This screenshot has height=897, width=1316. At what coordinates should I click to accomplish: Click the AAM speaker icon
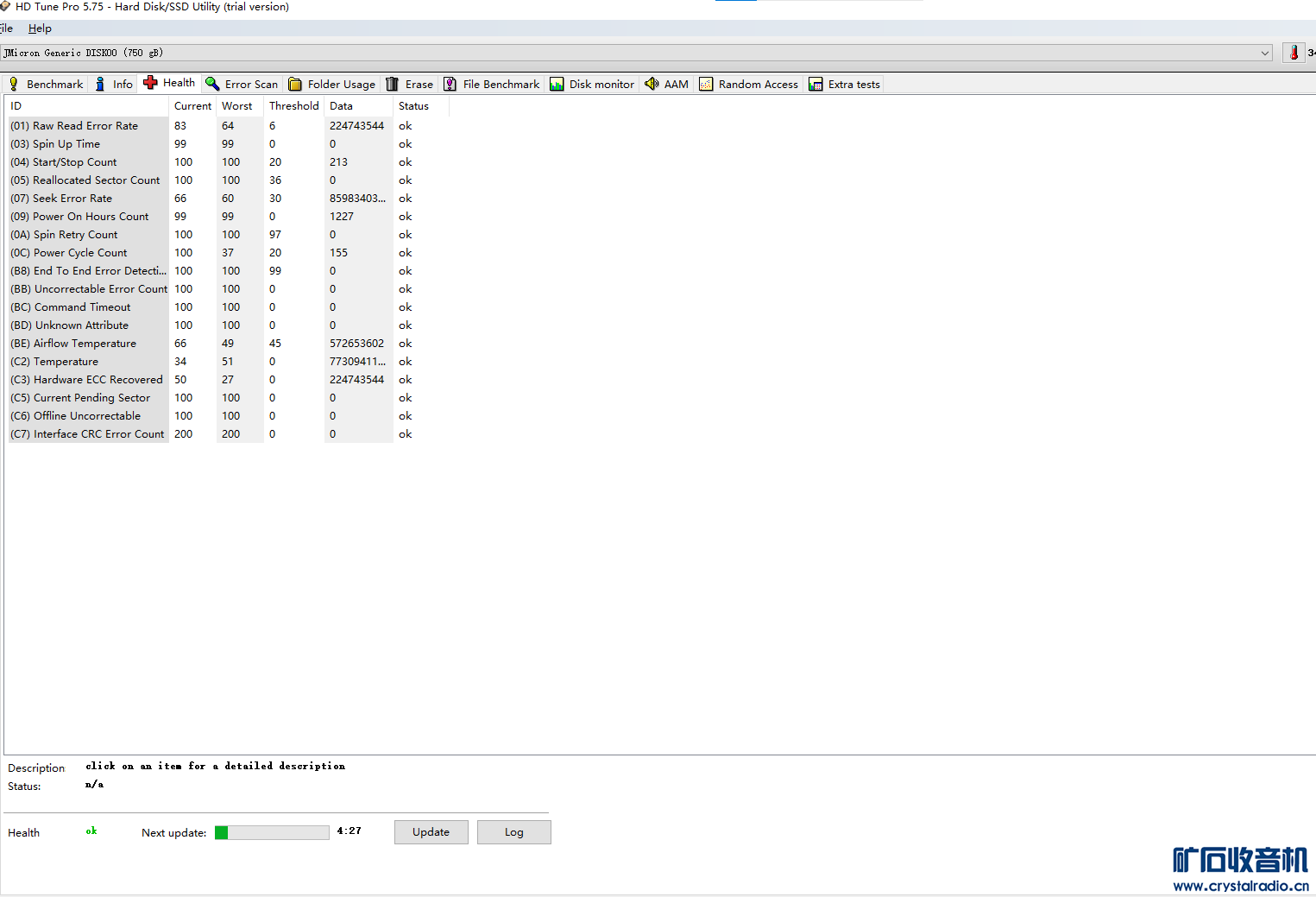(x=652, y=84)
